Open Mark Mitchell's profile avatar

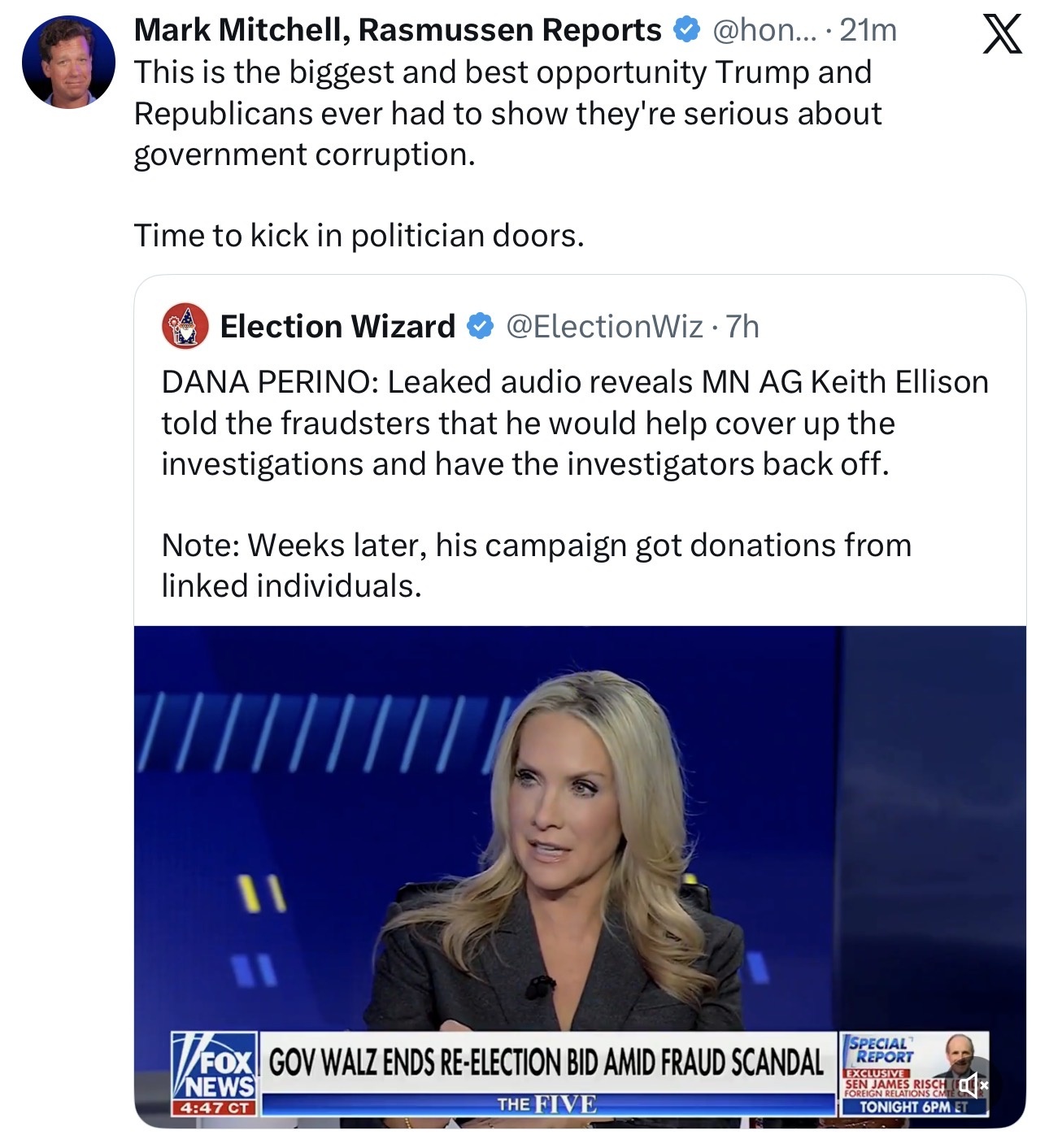pyautogui.click(x=68, y=63)
